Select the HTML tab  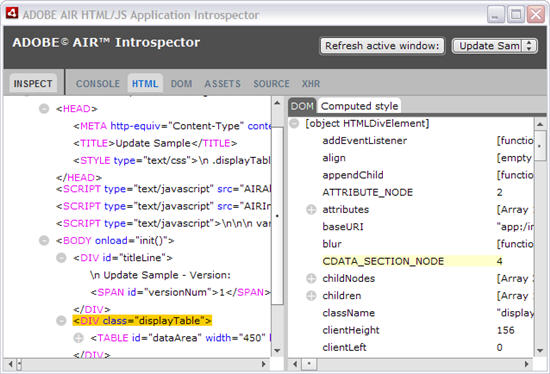pos(145,84)
